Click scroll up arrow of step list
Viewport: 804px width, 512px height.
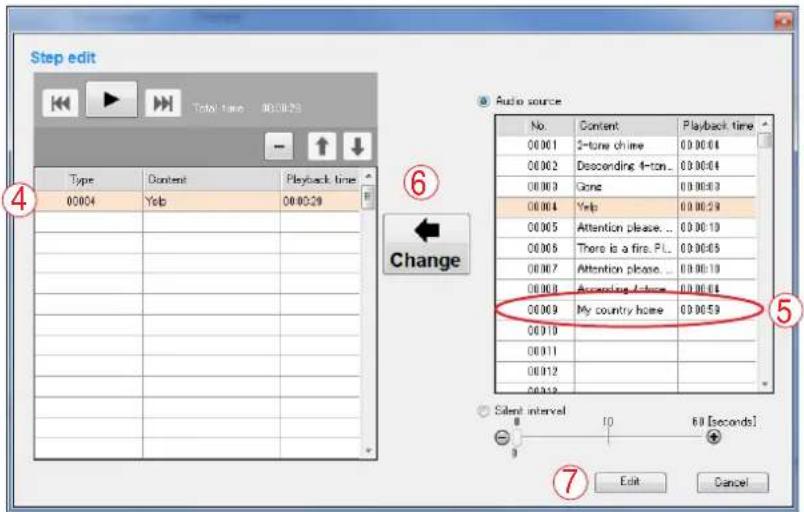pyautogui.click(x=368, y=176)
